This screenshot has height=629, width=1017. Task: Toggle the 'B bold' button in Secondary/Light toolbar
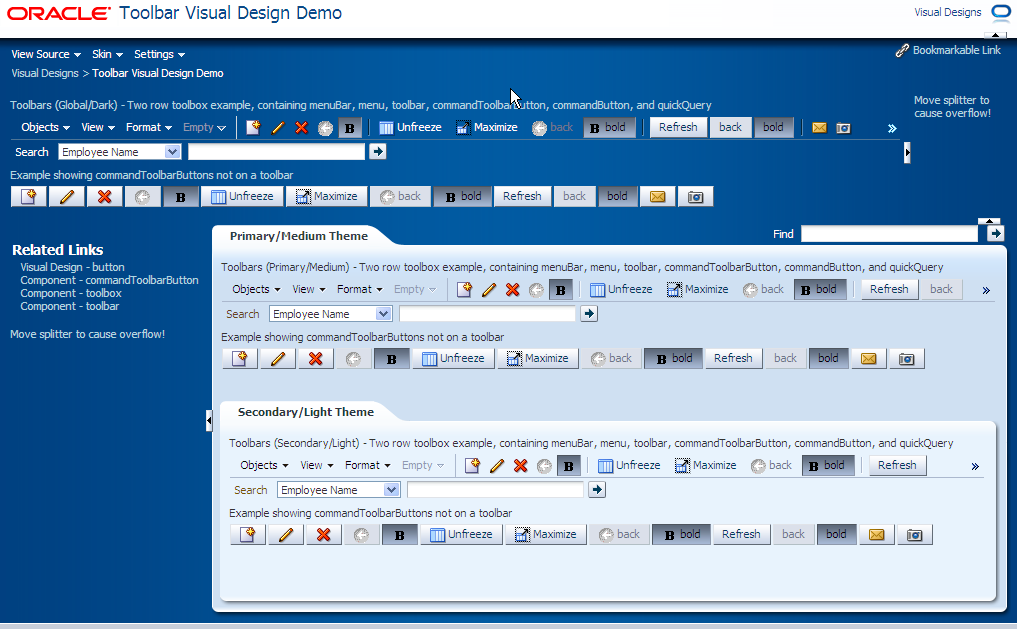[x=827, y=466]
